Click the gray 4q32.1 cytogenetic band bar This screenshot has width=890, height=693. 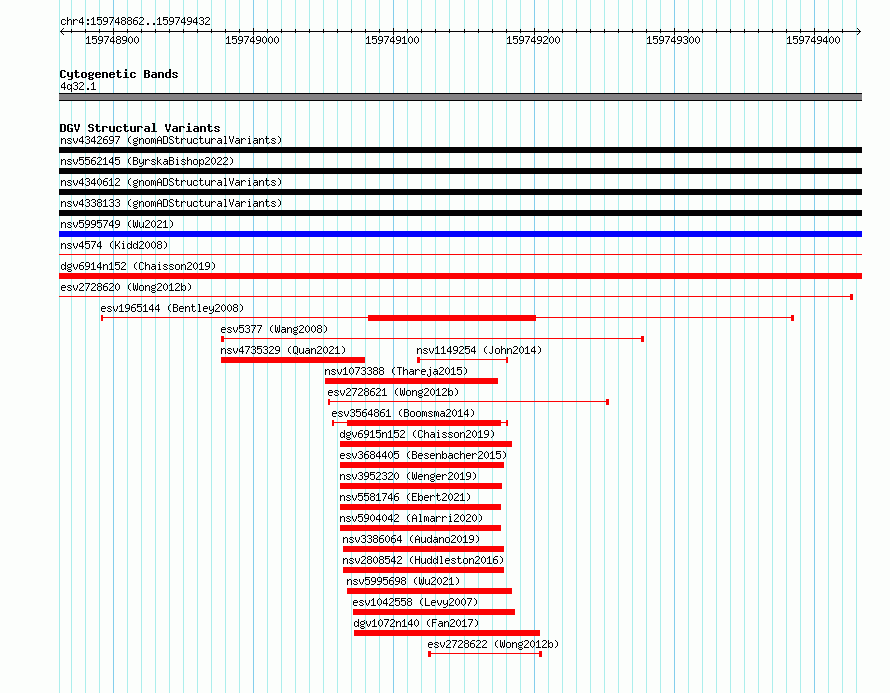(460, 97)
